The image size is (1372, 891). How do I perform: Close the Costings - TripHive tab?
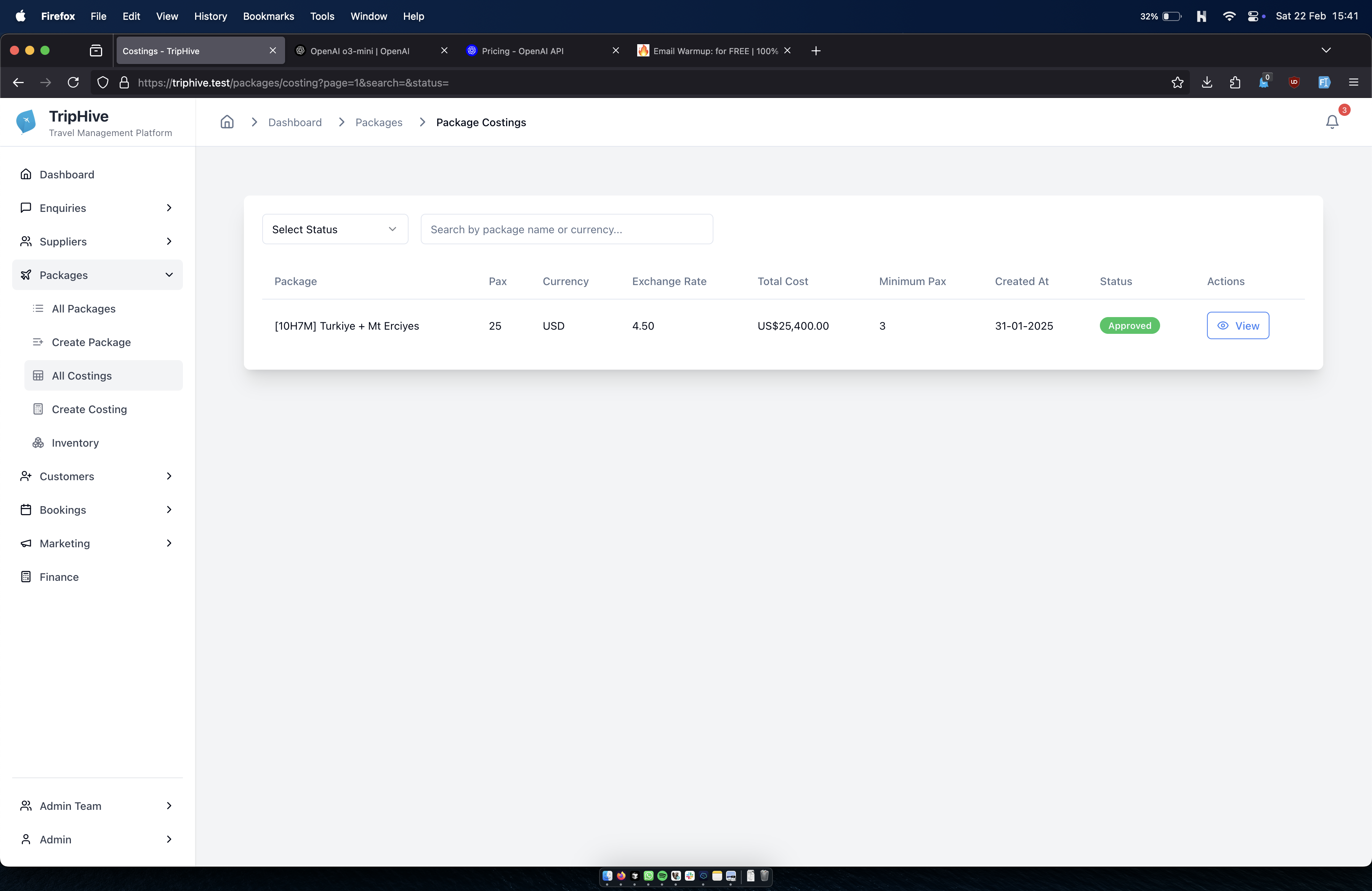click(272, 50)
